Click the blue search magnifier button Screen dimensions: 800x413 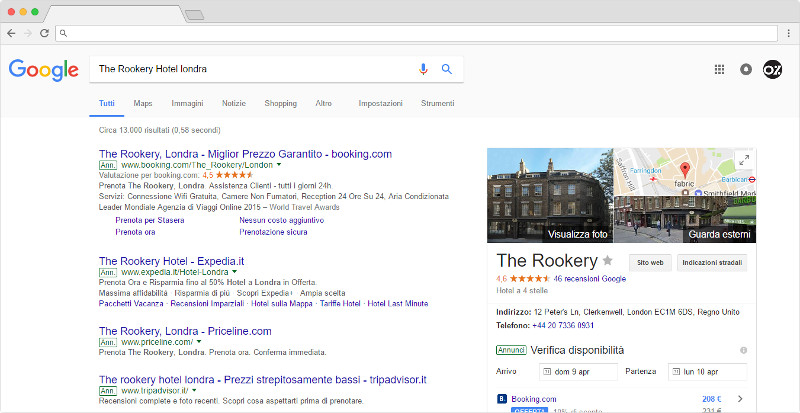point(447,69)
